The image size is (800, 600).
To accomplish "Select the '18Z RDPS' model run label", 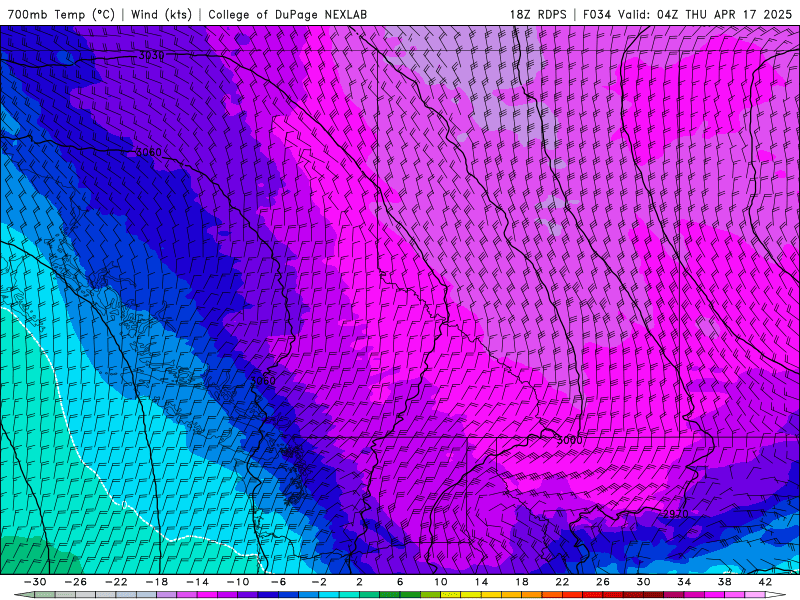I will 538,14.
